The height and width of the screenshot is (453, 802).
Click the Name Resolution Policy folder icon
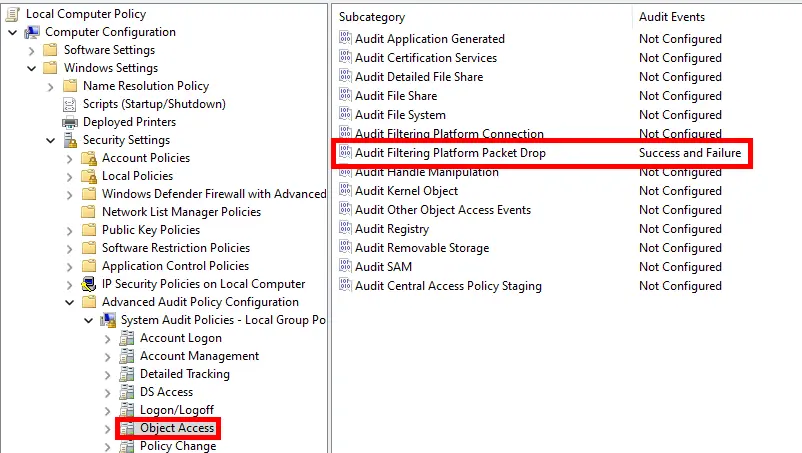[70, 86]
